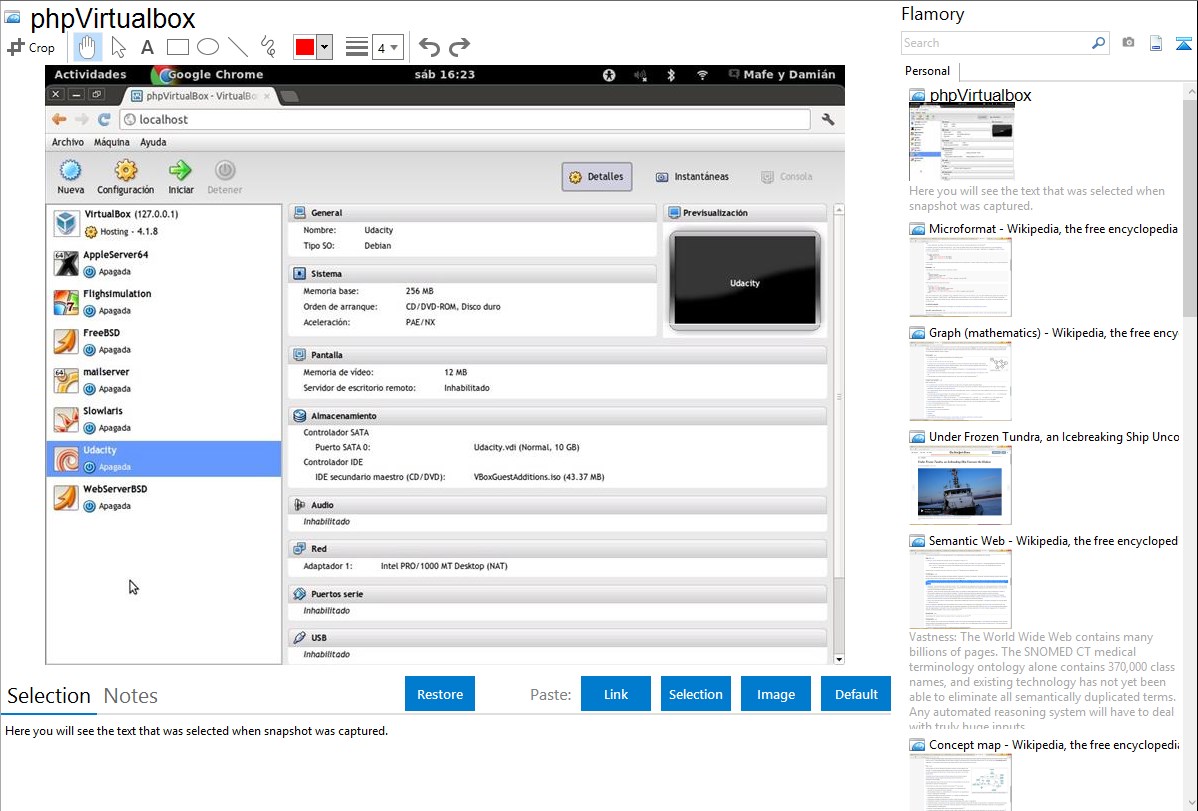The width and height of the screenshot is (1198, 811).
Task: Click the muted volume icon
Action: tap(640, 75)
